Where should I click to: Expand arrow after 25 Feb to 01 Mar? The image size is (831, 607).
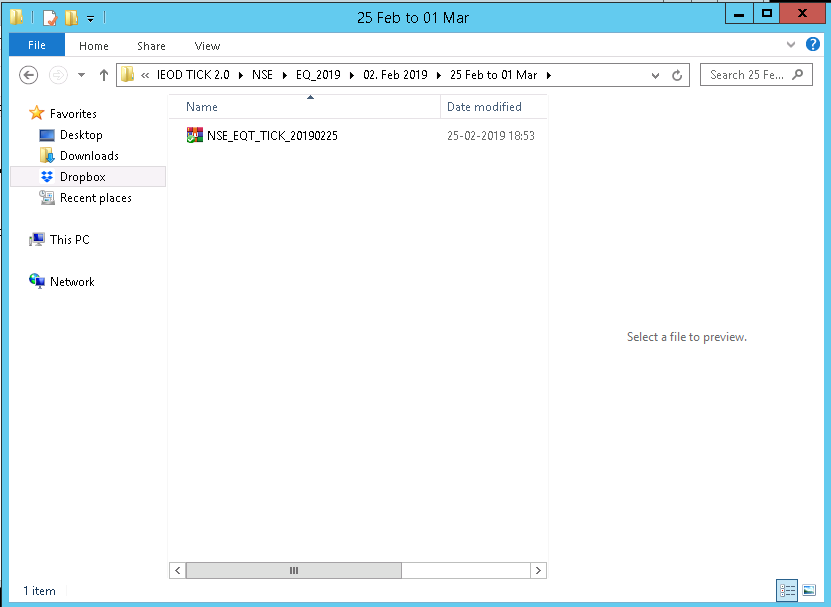[x=549, y=75]
